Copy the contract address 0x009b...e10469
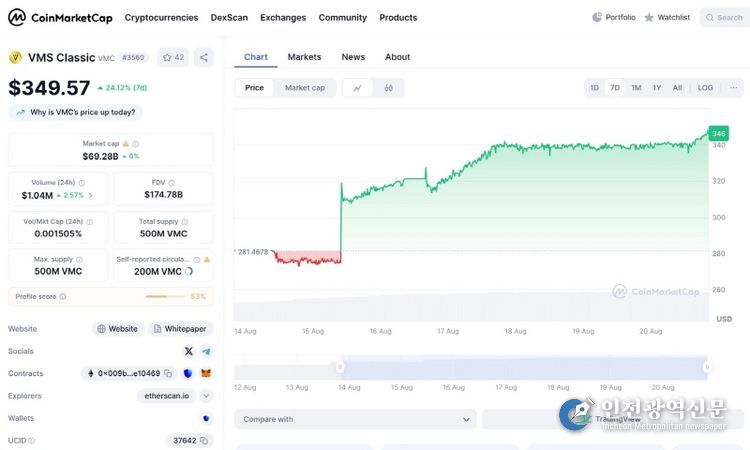Screen dimensions: 750x450 [168, 373]
